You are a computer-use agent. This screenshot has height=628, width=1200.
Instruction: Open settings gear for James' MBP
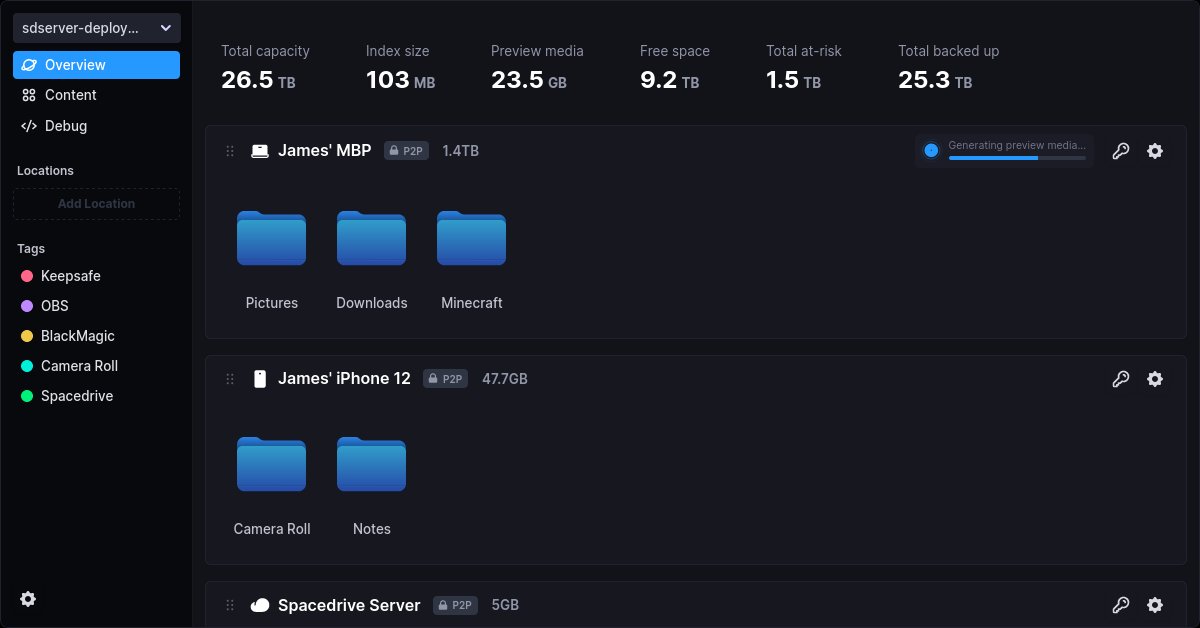[x=1155, y=151]
